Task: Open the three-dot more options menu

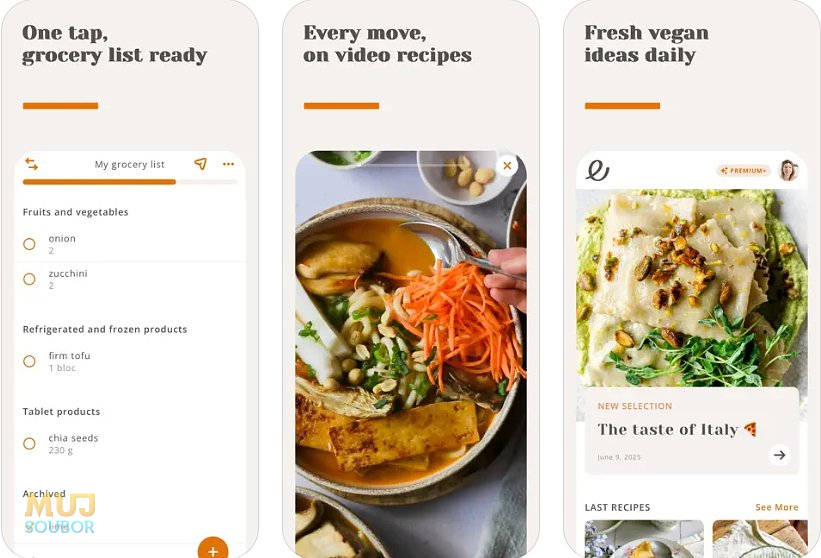Action: (228, 164)
